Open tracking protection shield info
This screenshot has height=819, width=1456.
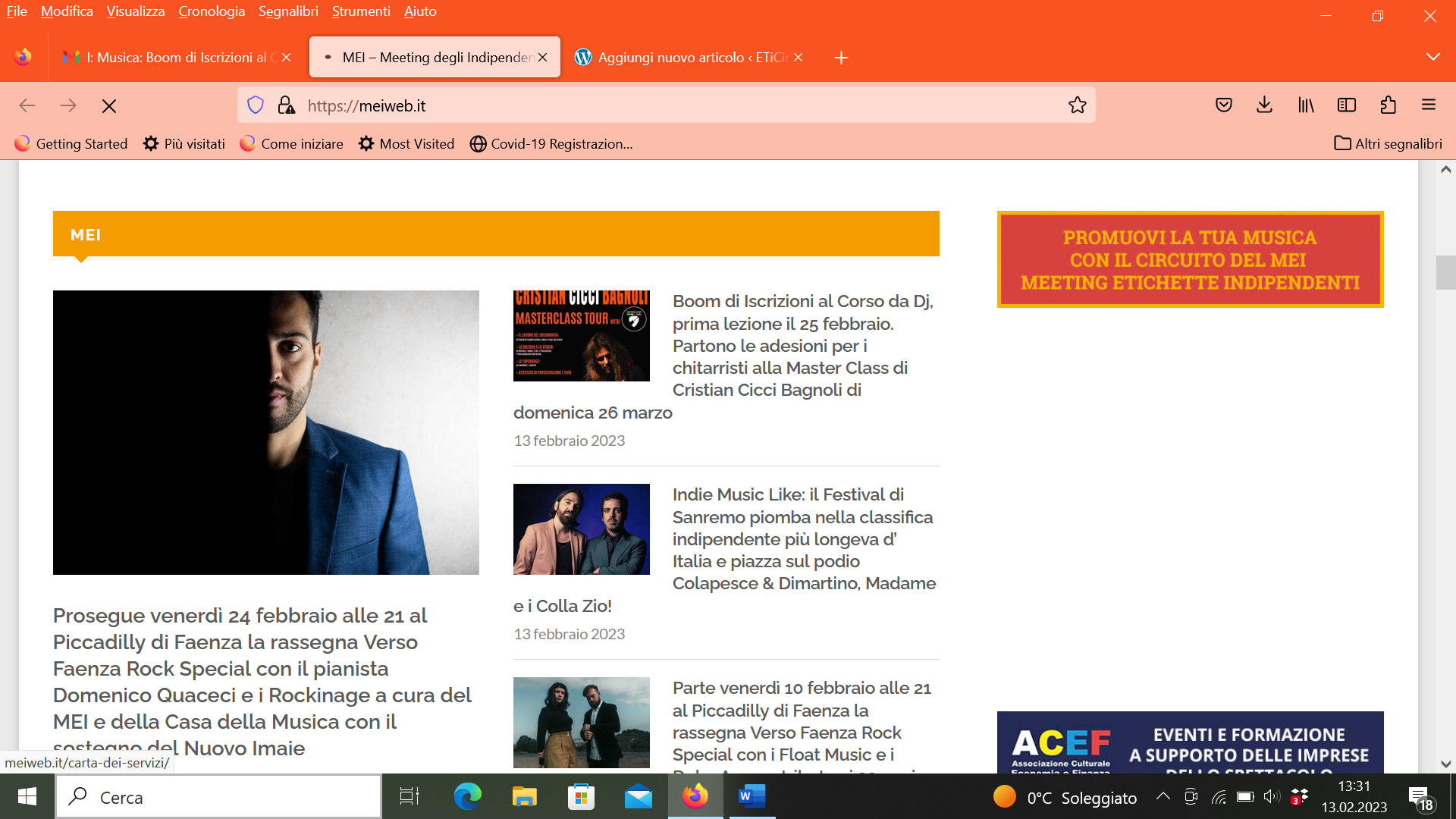point(256,105)
